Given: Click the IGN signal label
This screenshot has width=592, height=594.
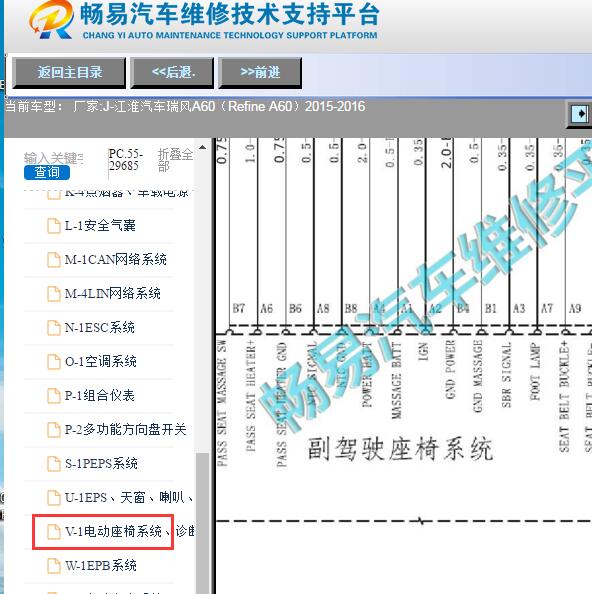Looking at the screenshot, I should (423, 351).
